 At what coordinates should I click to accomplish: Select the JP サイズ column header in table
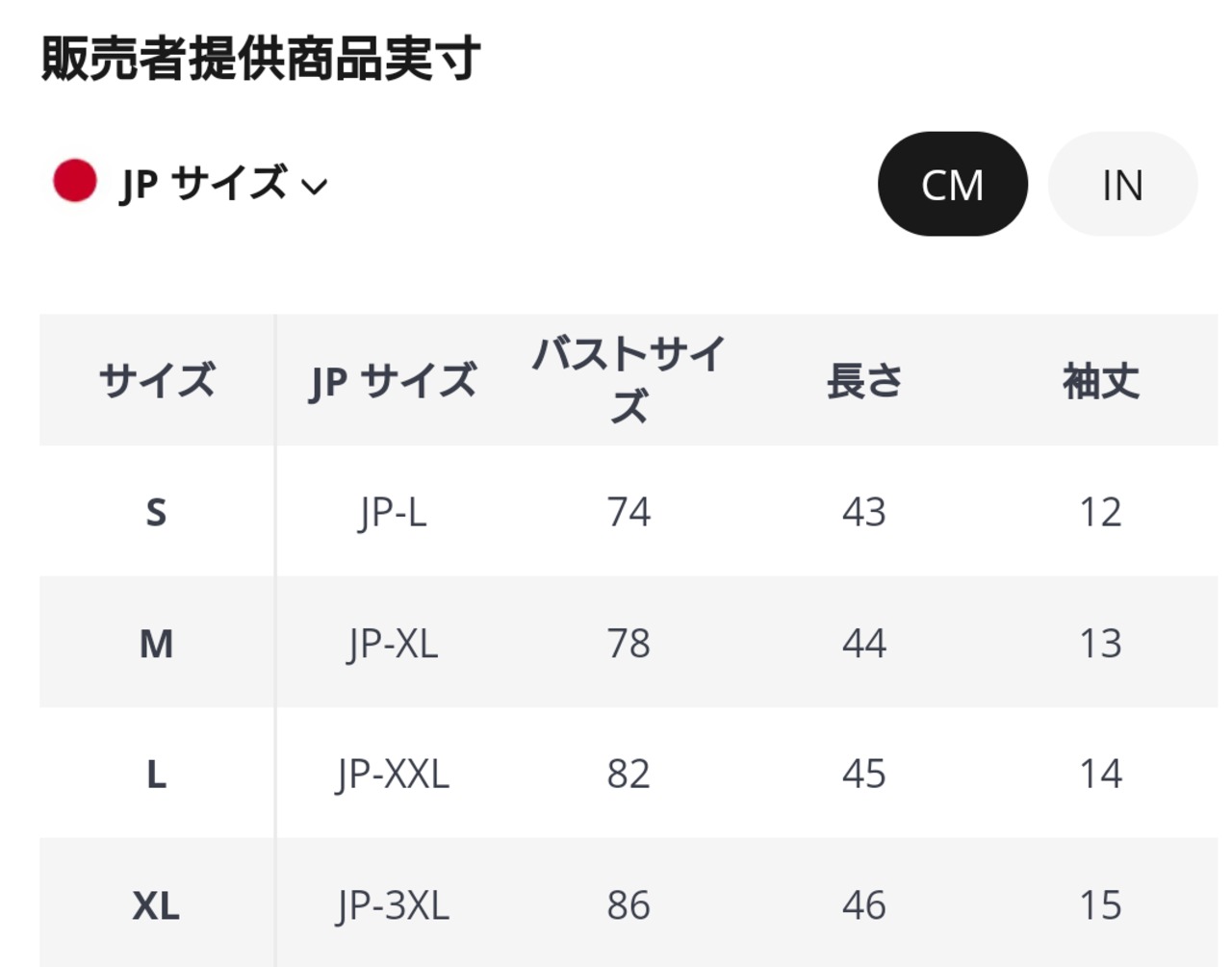[393, 381]
